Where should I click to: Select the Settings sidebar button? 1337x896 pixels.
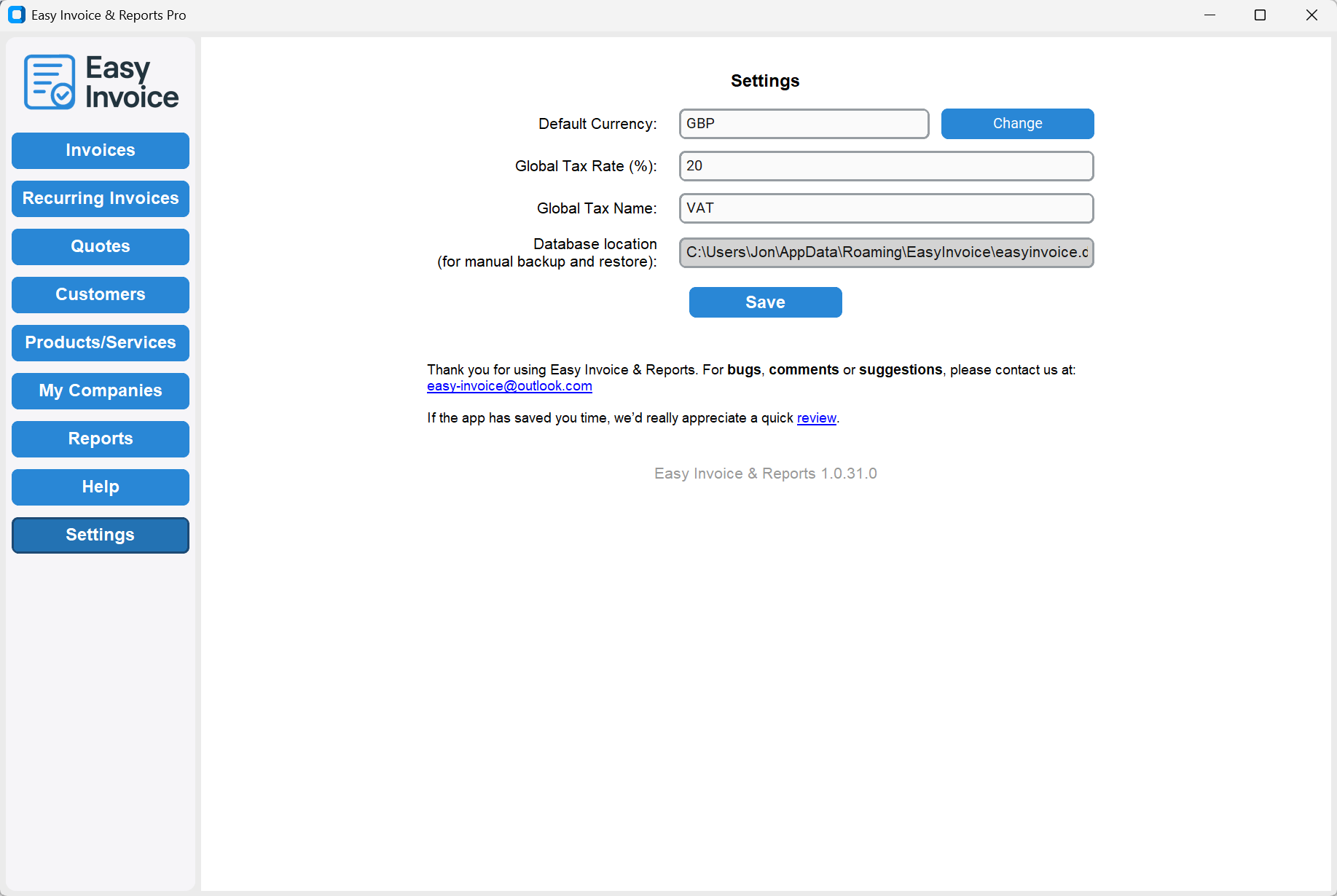tap(101, 535)
